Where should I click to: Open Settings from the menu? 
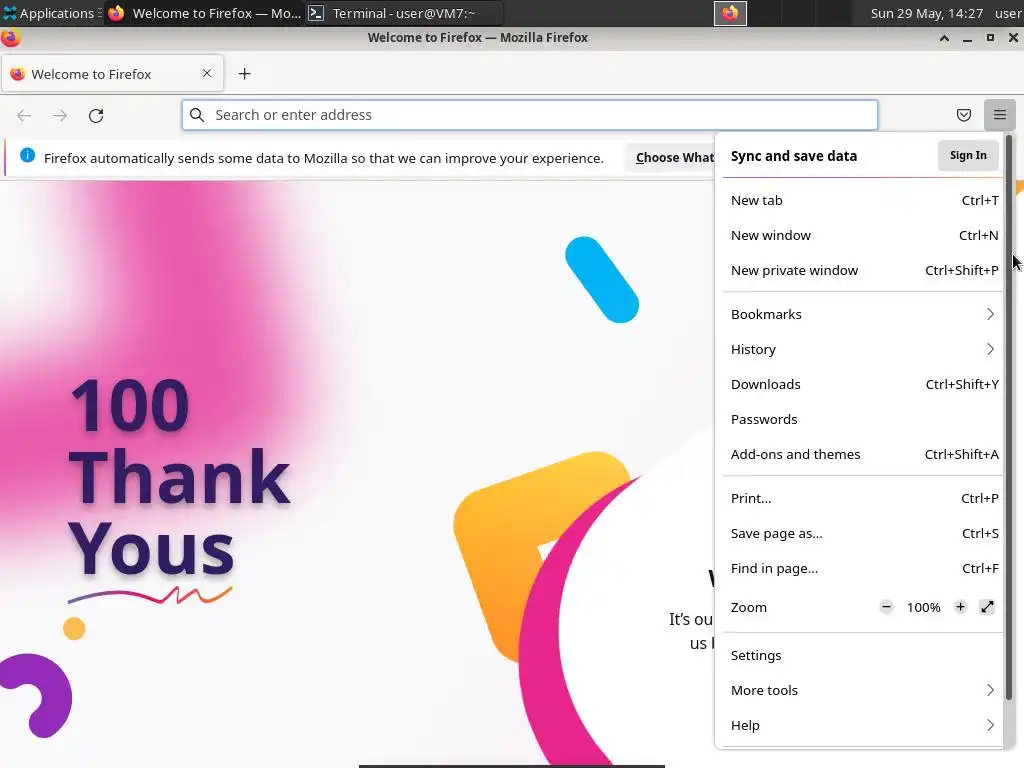pyautogui.click(x=862, y=655)
